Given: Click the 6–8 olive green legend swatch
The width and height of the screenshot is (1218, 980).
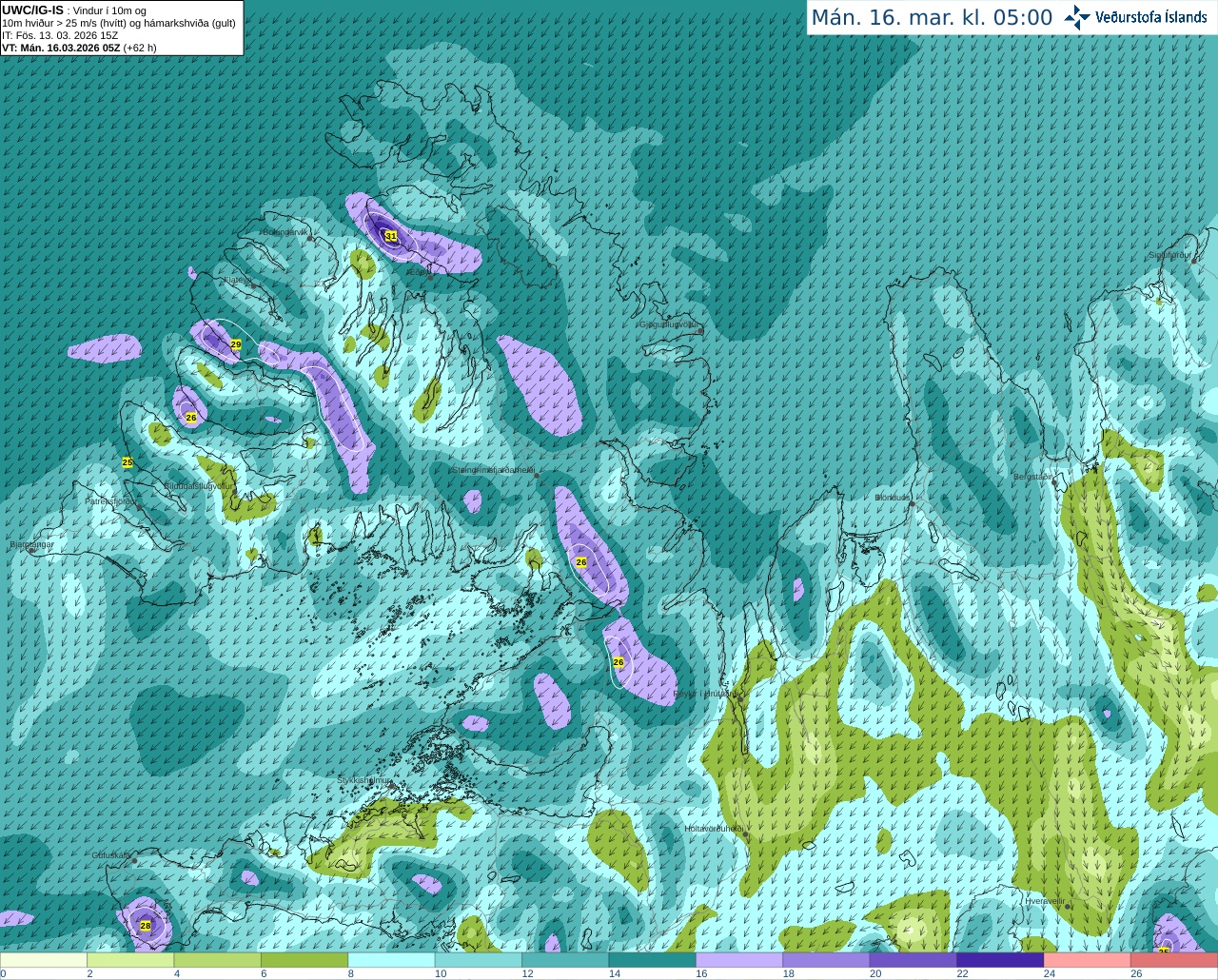Looking at the screenshot, I should coord(304,960).
